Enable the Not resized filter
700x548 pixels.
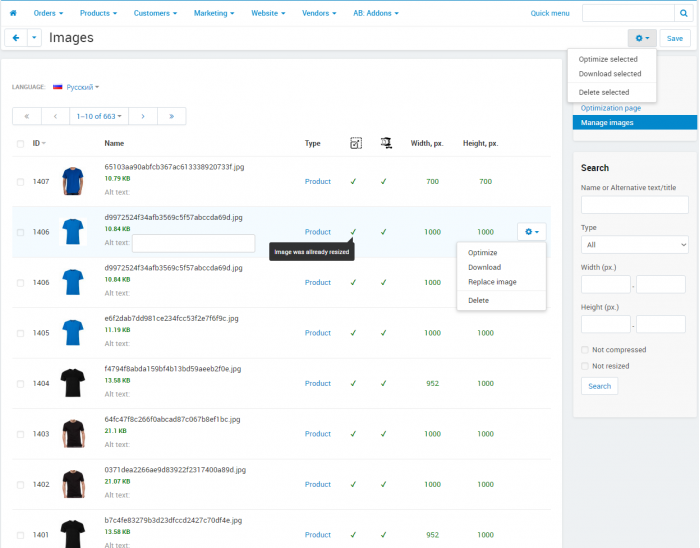click(x=585, y=366)
